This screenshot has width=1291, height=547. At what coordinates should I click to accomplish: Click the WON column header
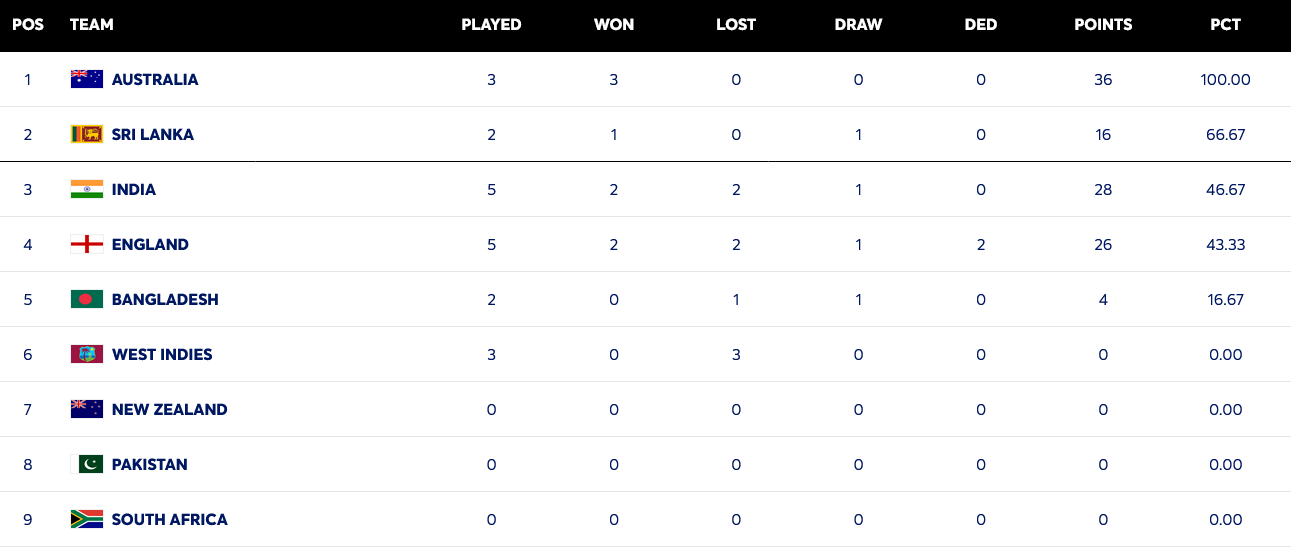614,24
